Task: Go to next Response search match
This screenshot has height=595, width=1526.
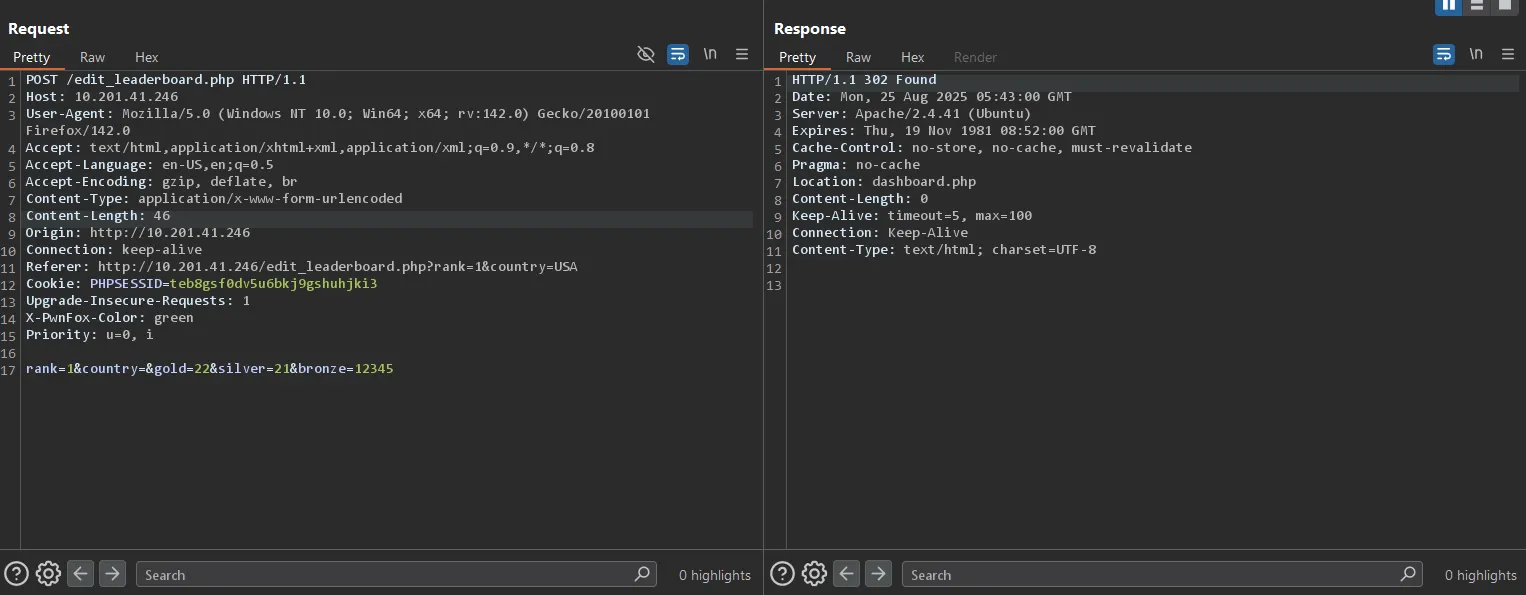Action: pos(879,573)
